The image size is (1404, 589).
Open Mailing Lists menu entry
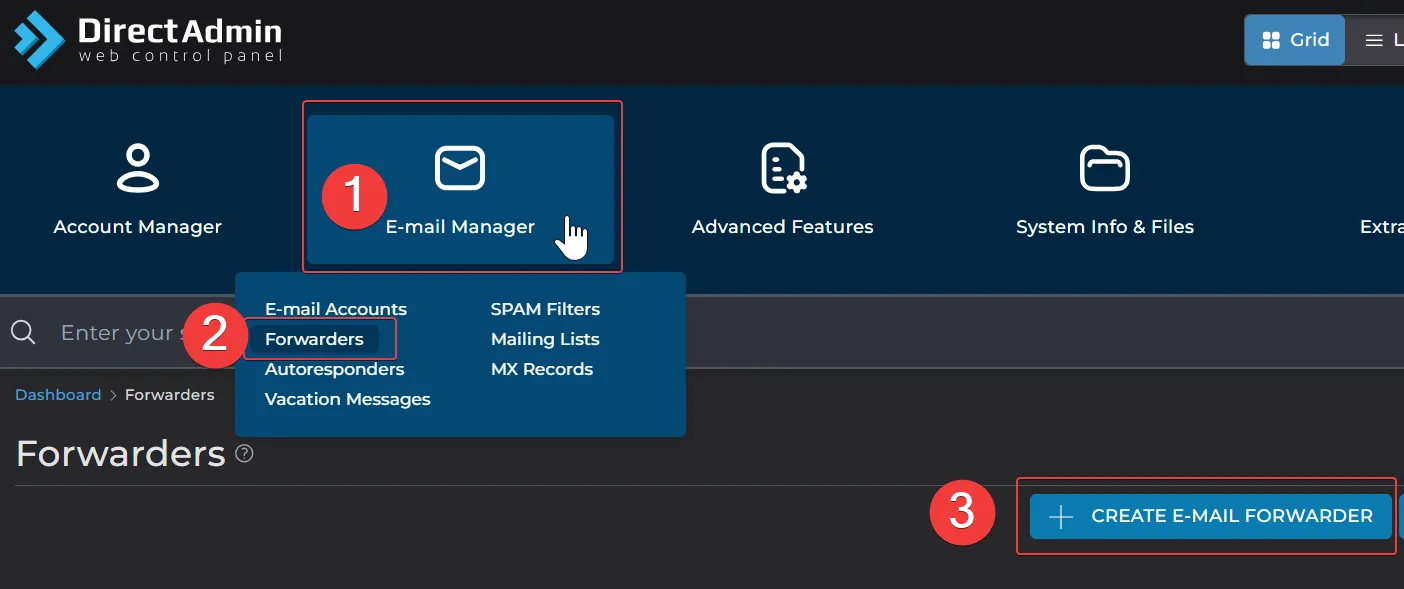pos(545,339)
